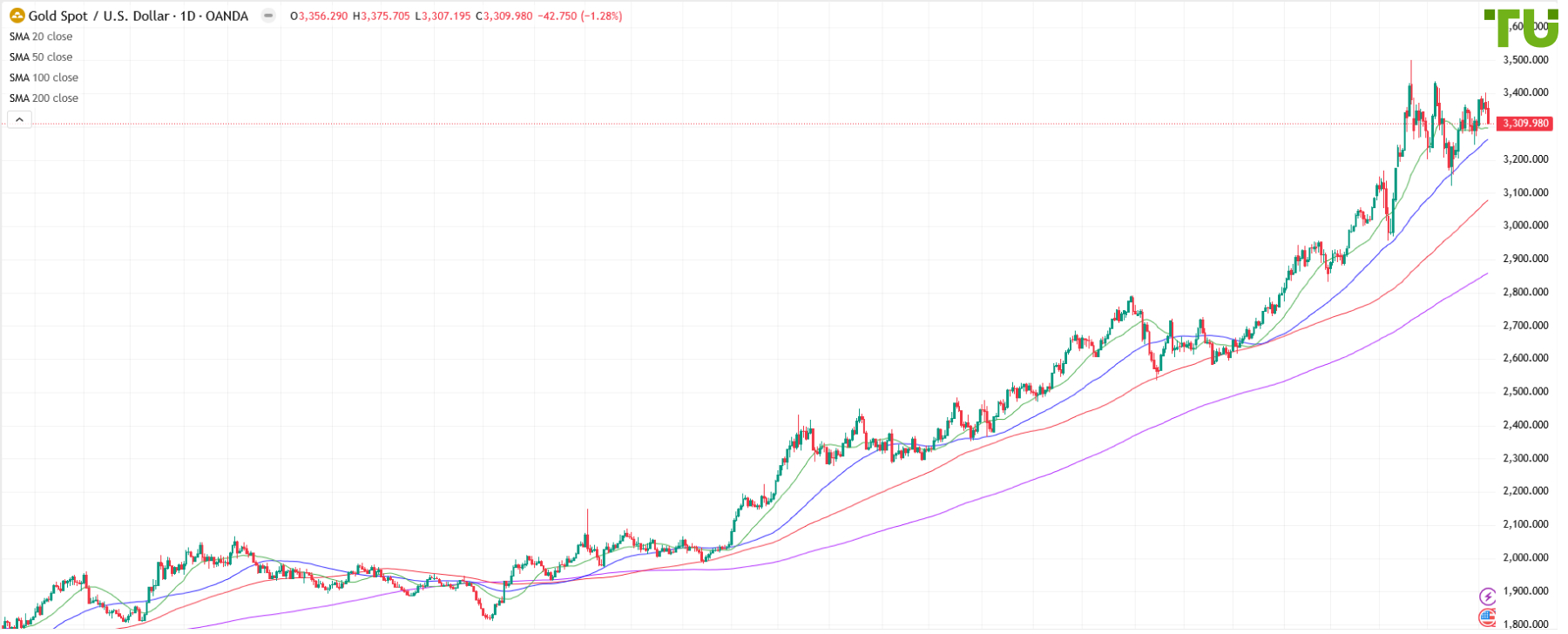Click the 2,600.000 price axis label
1568x634 pixels.
point(1525,358)
